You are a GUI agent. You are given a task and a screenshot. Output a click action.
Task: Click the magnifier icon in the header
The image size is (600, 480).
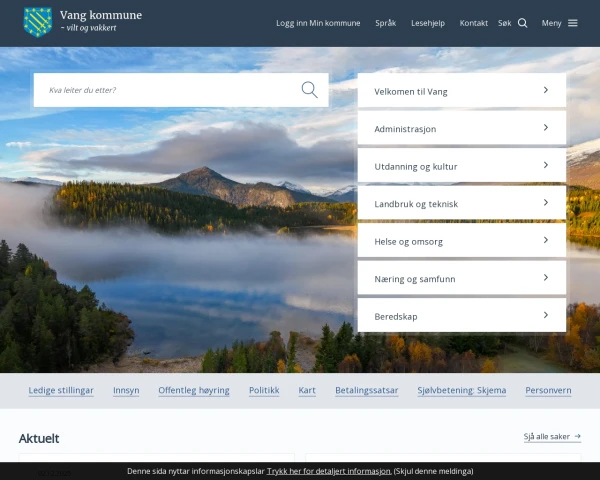click(x=523, y=23)
